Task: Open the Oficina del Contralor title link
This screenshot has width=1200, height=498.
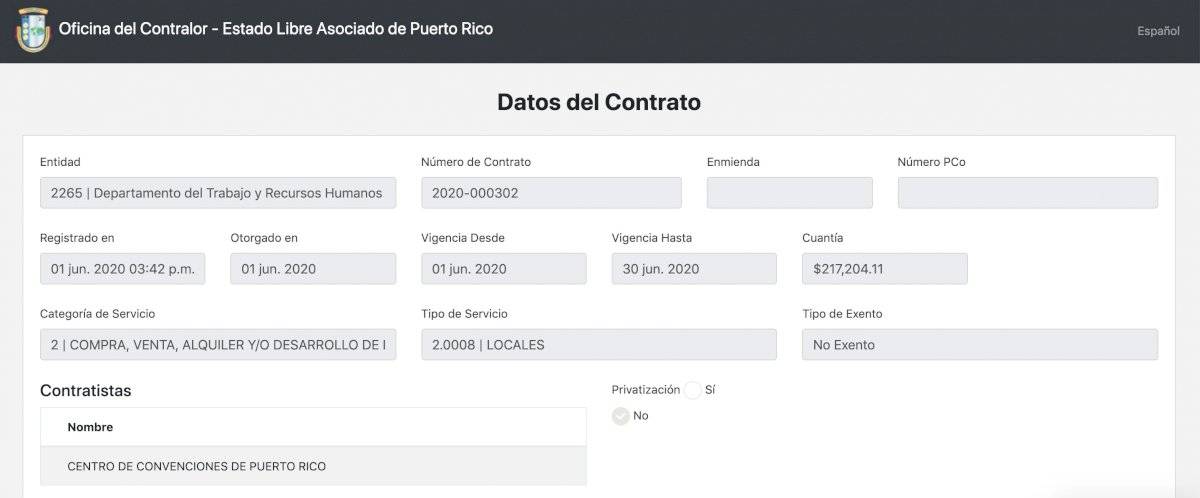Action: click(x=276, y=29)
